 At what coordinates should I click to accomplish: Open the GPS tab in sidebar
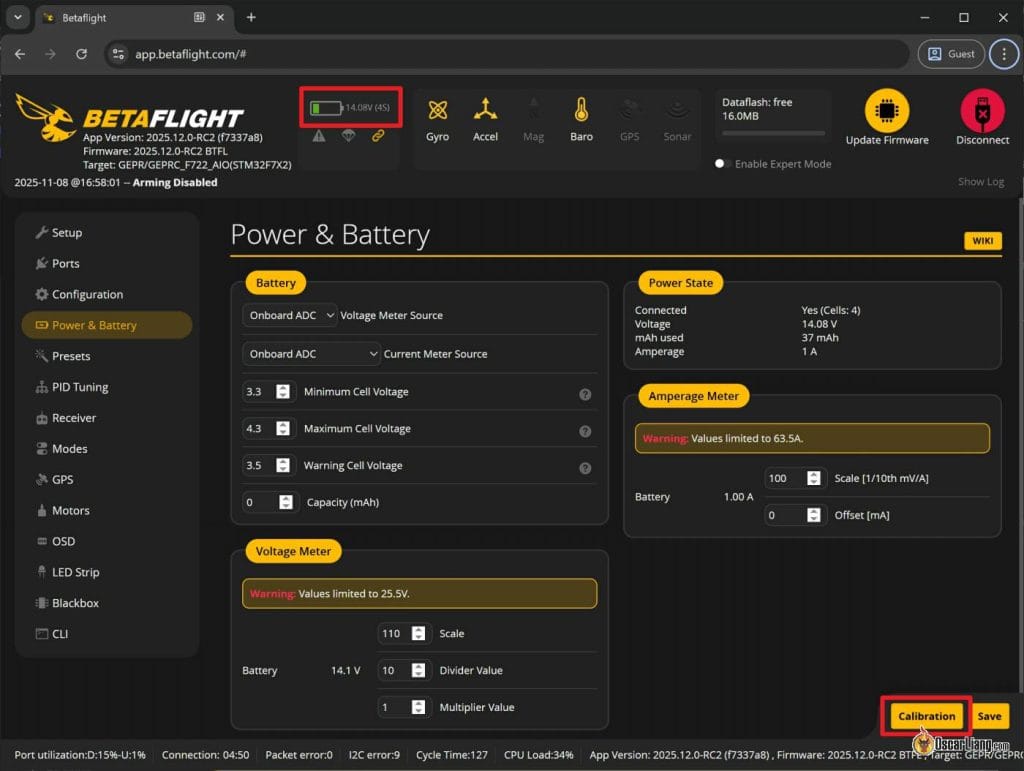tap(107, 479)
